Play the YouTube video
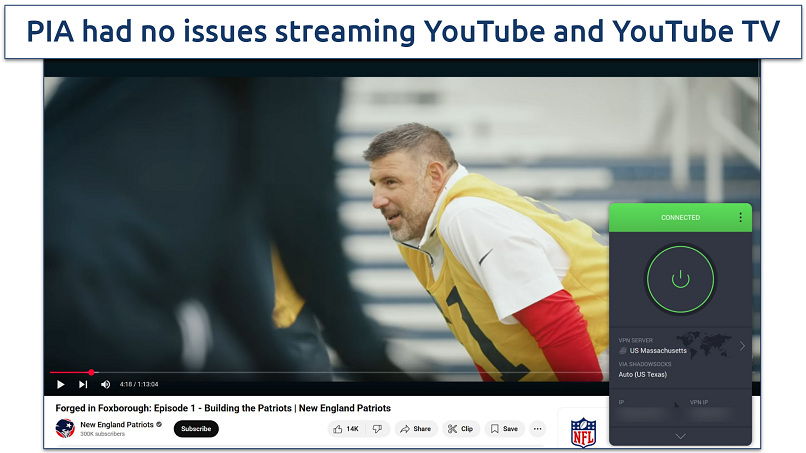The height and width of the screenshot is (453, 806). [x=60, y=384]
